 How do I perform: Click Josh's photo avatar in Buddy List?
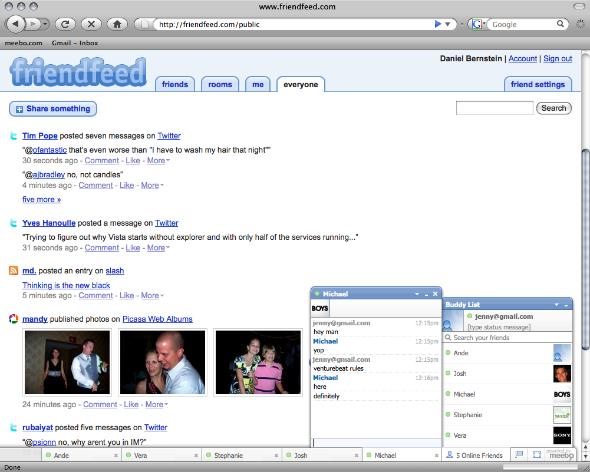(562, 374)
